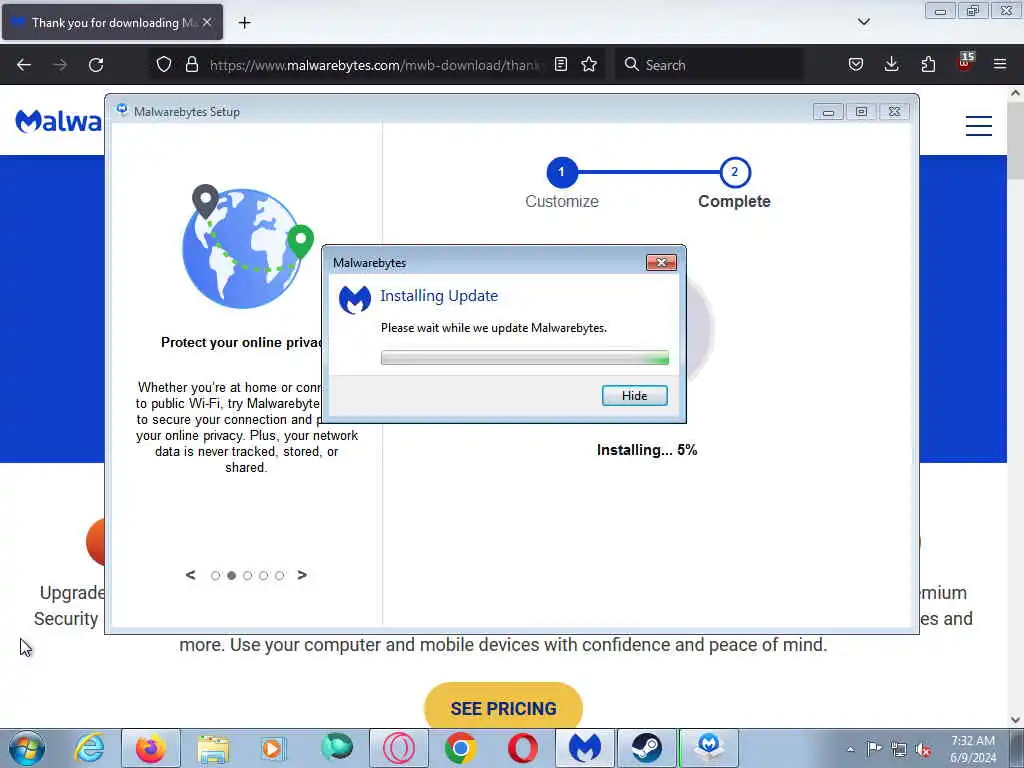Switch to Malwarebytes Setup taskbar icon
This screenshot has height=768, width=1024.
(709, 748)
